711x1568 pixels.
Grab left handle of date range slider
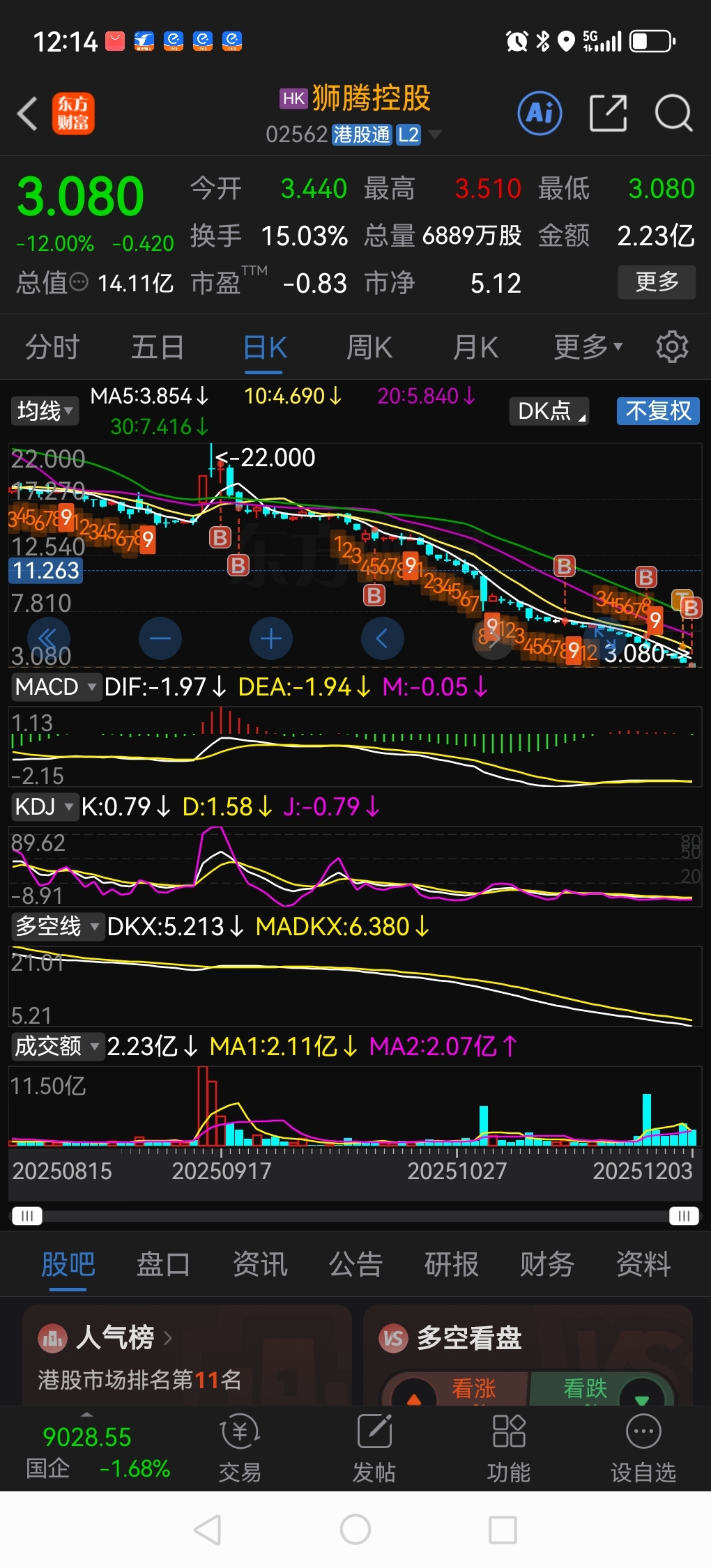click(27, 1216)
